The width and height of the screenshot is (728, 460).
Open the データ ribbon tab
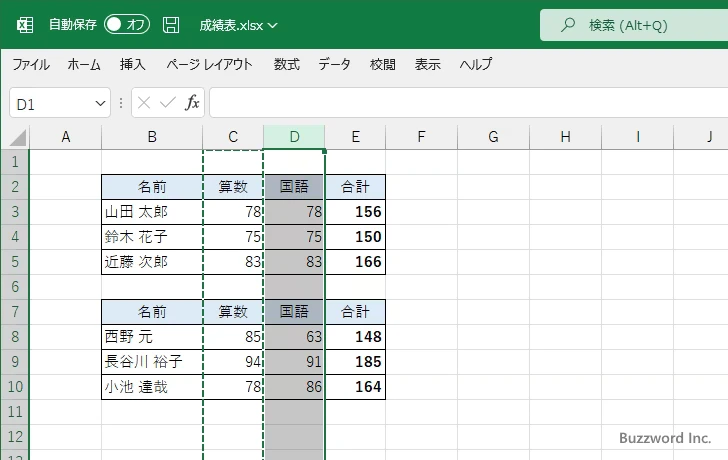[334, 64]
